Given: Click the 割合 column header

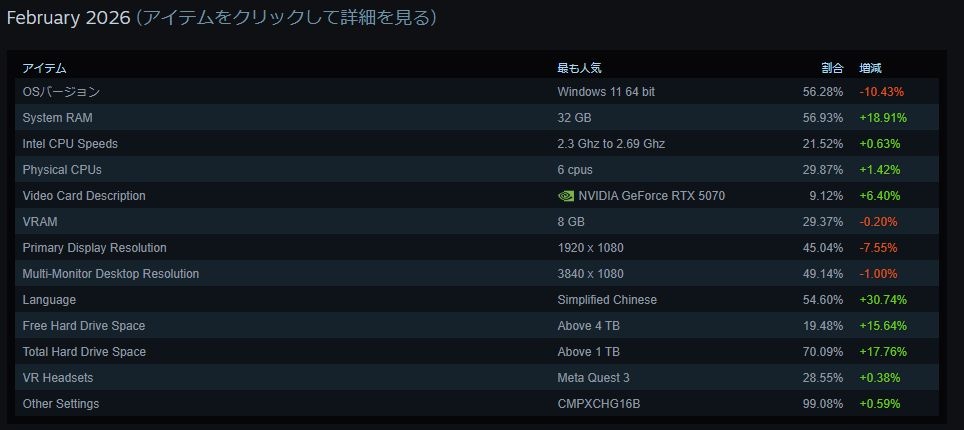Looking at the screenshot, I should (832, 68).
